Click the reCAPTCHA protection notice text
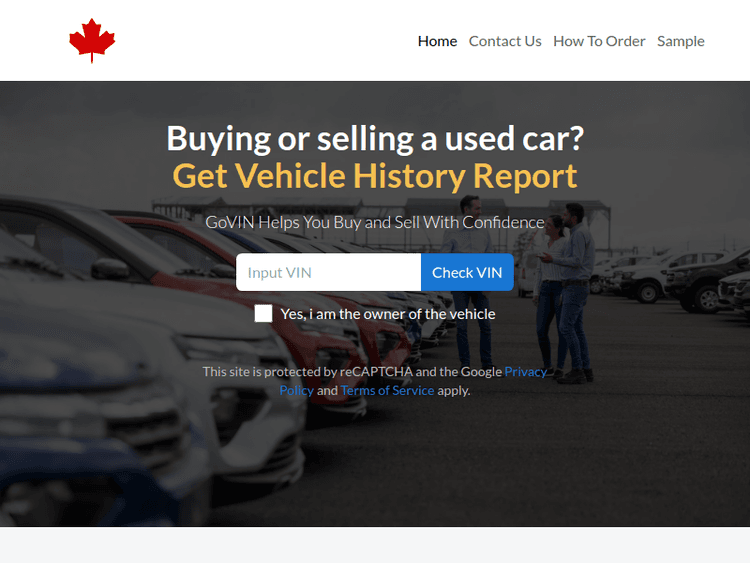This screenshot has width=750, height=563. pyautogui.click(x=375, y=381)
